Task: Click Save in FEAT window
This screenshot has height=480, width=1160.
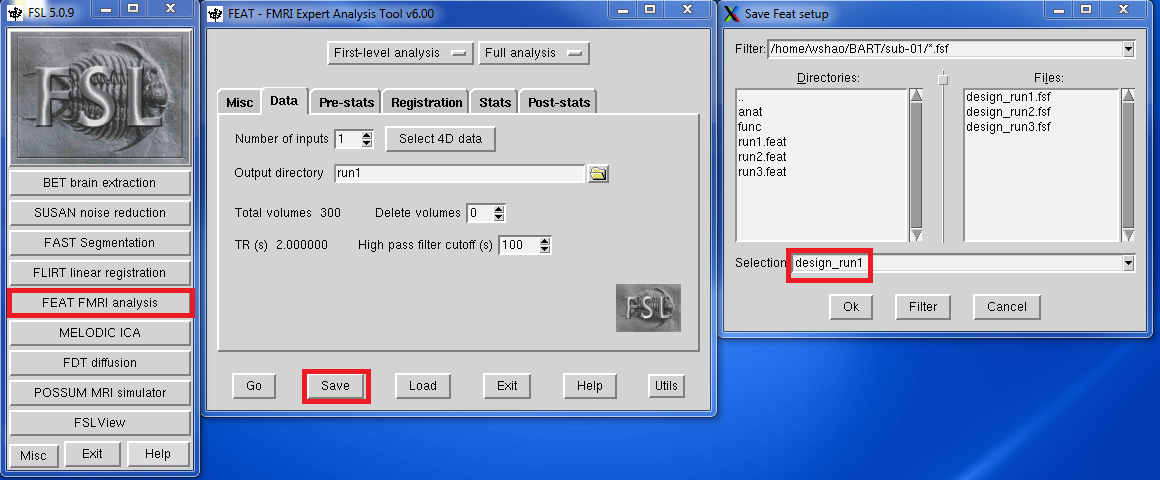Action: (335, 385)
